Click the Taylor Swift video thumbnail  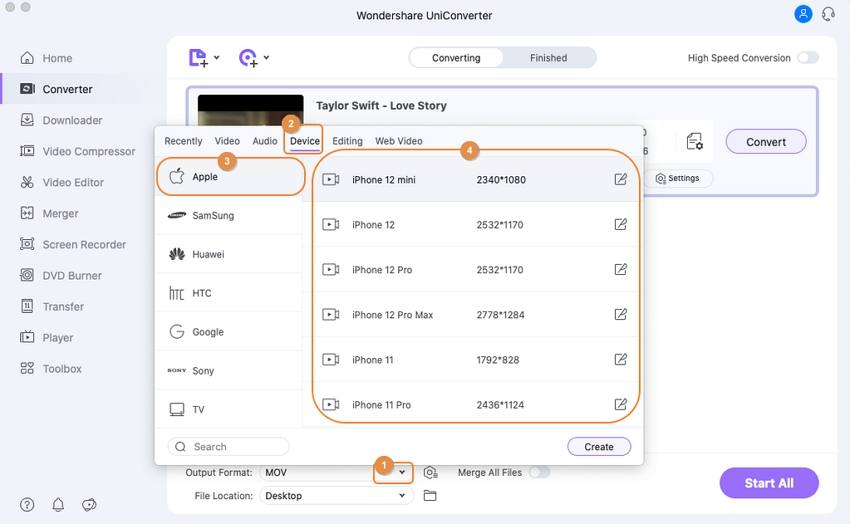pos(250,111)
